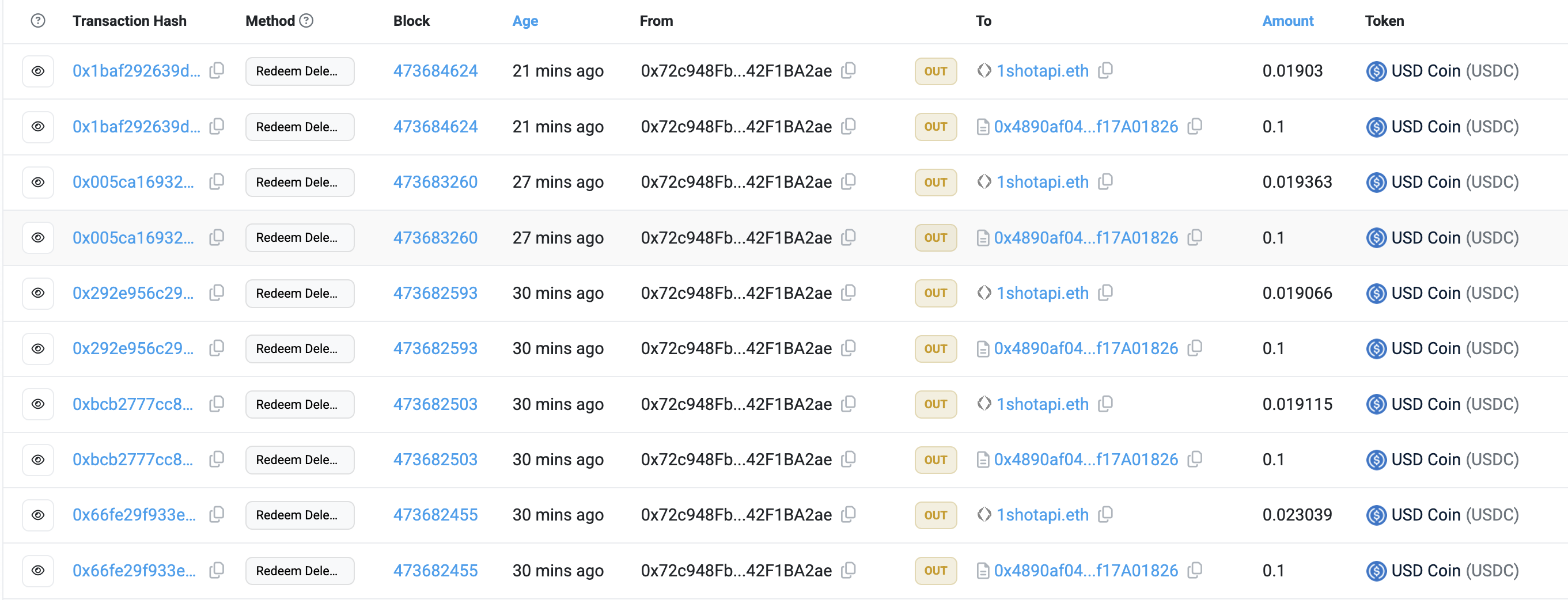
Task: Copy transaction hash in the 0.019066 row
Action: tap(217, 293)
